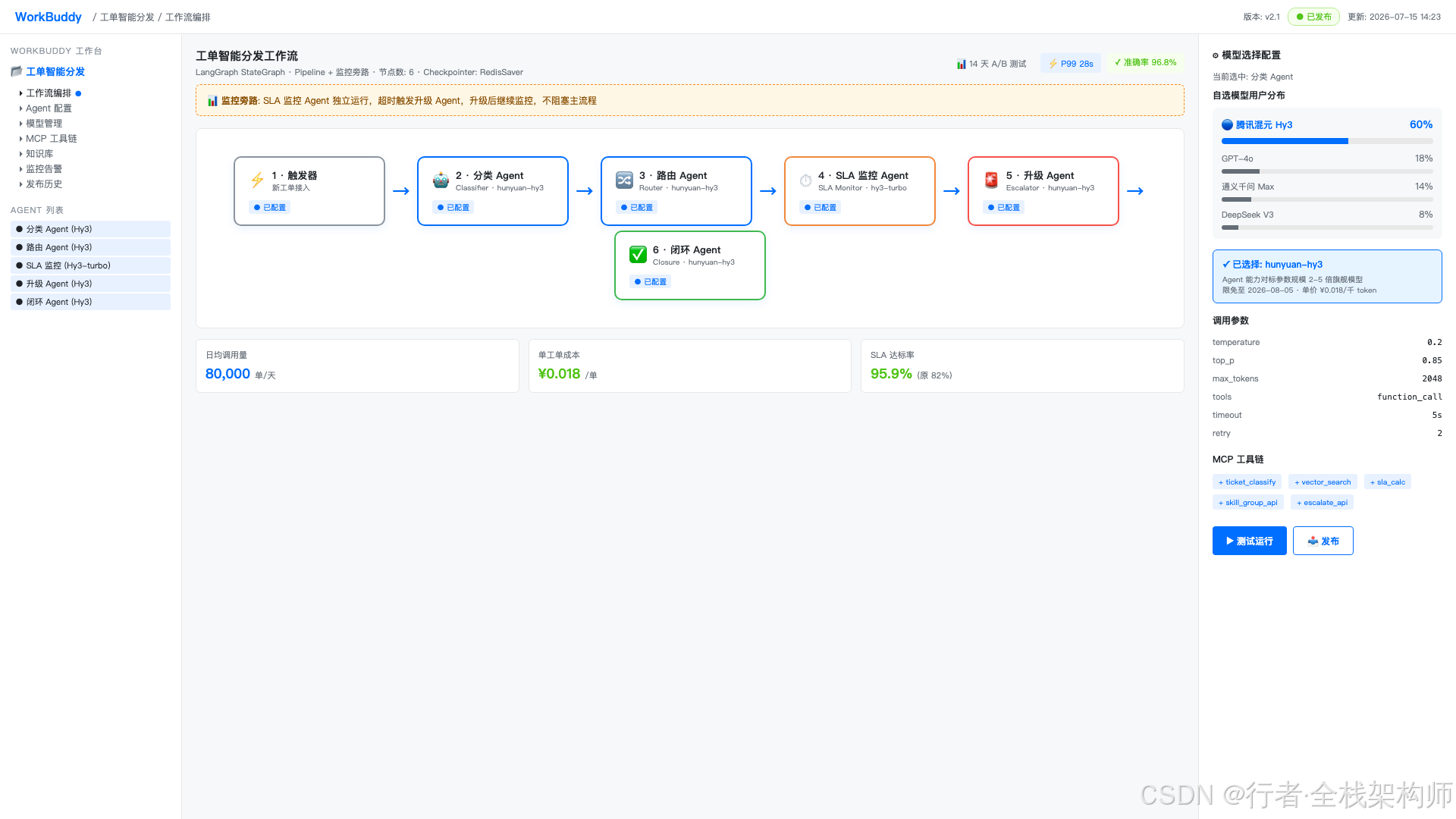Click the folder icon beside 工单智能分发
The width and height of the screenshot is (1456, 819).
tap(17, 71)
